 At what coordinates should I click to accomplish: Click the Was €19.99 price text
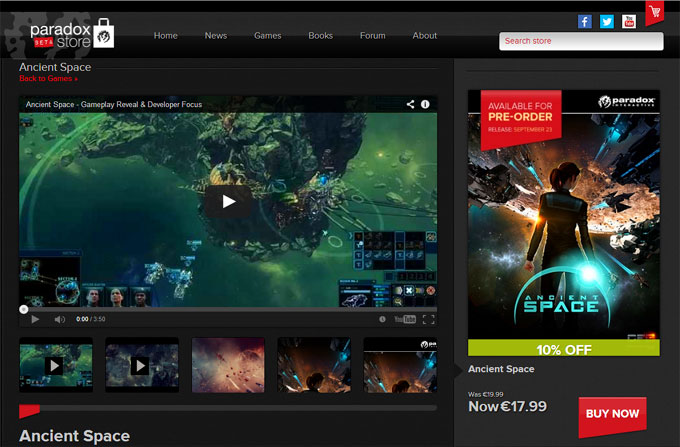click(x=486, y=394)
